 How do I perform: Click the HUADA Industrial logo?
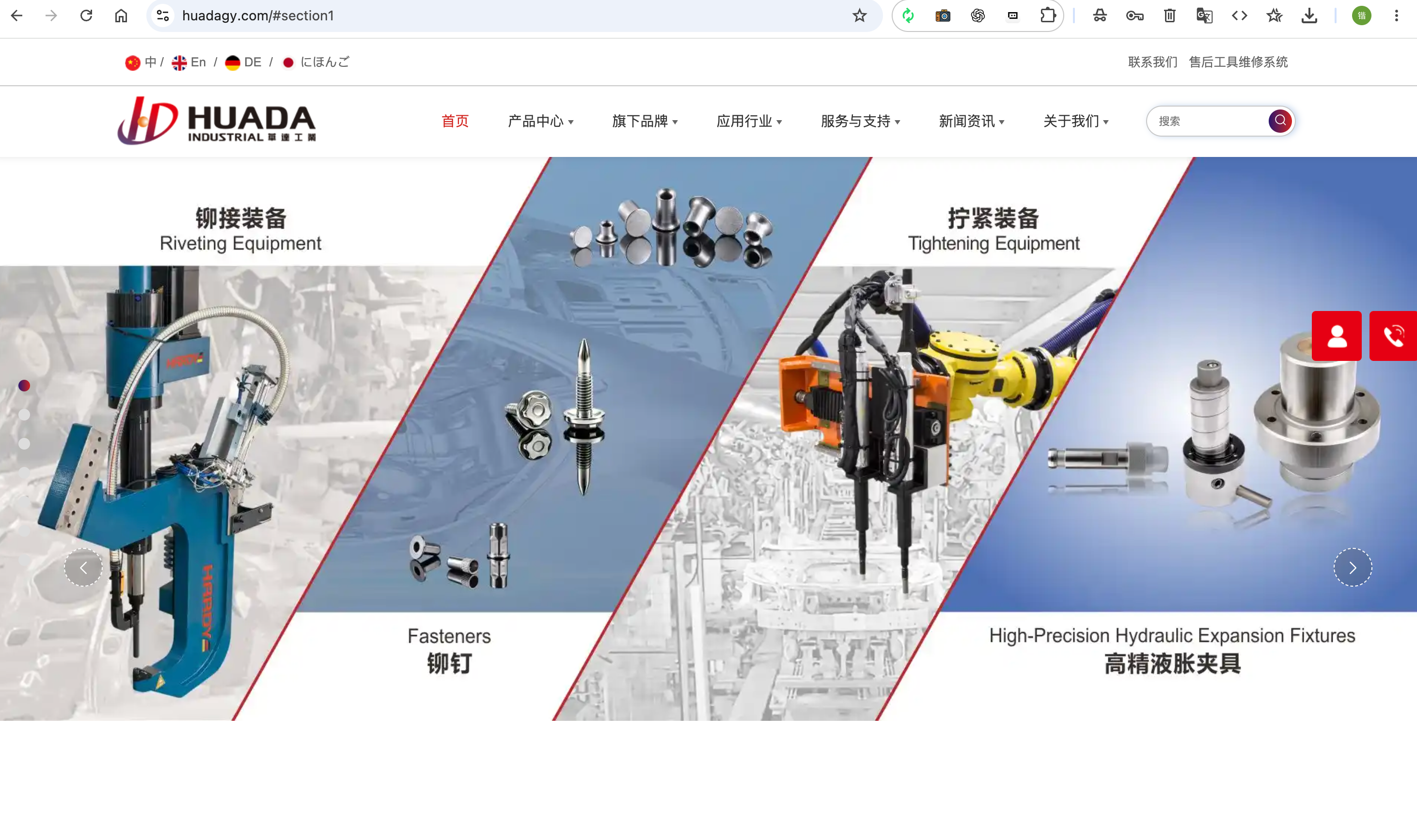point(217,120)
